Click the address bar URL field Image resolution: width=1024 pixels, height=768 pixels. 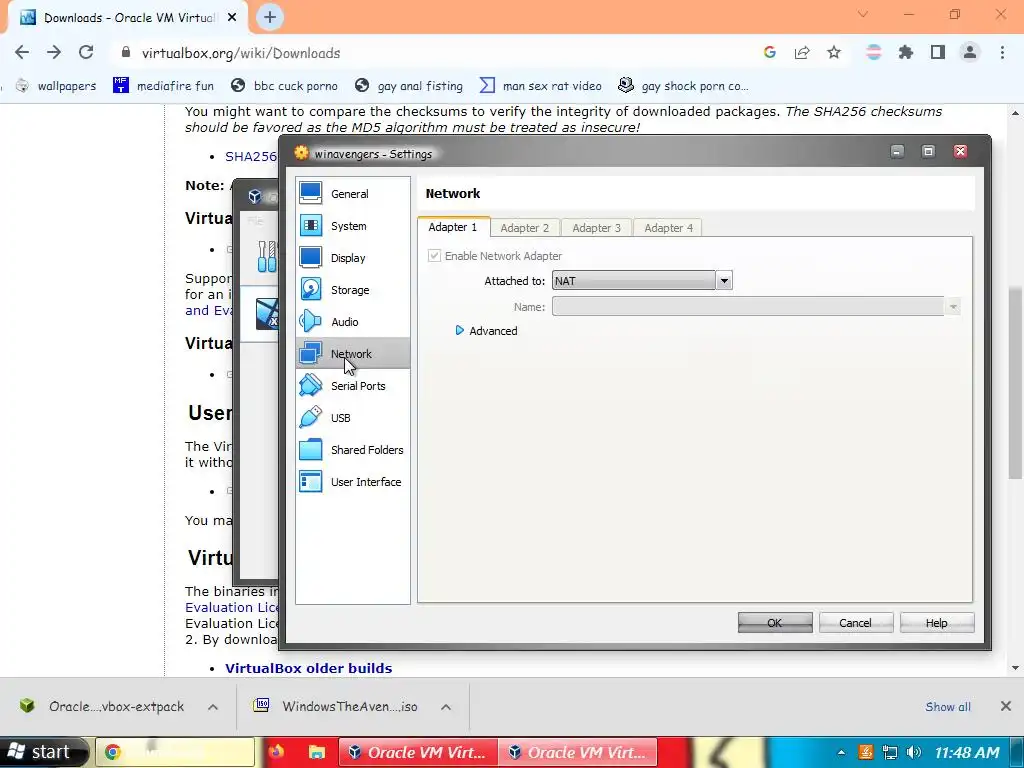431,53
